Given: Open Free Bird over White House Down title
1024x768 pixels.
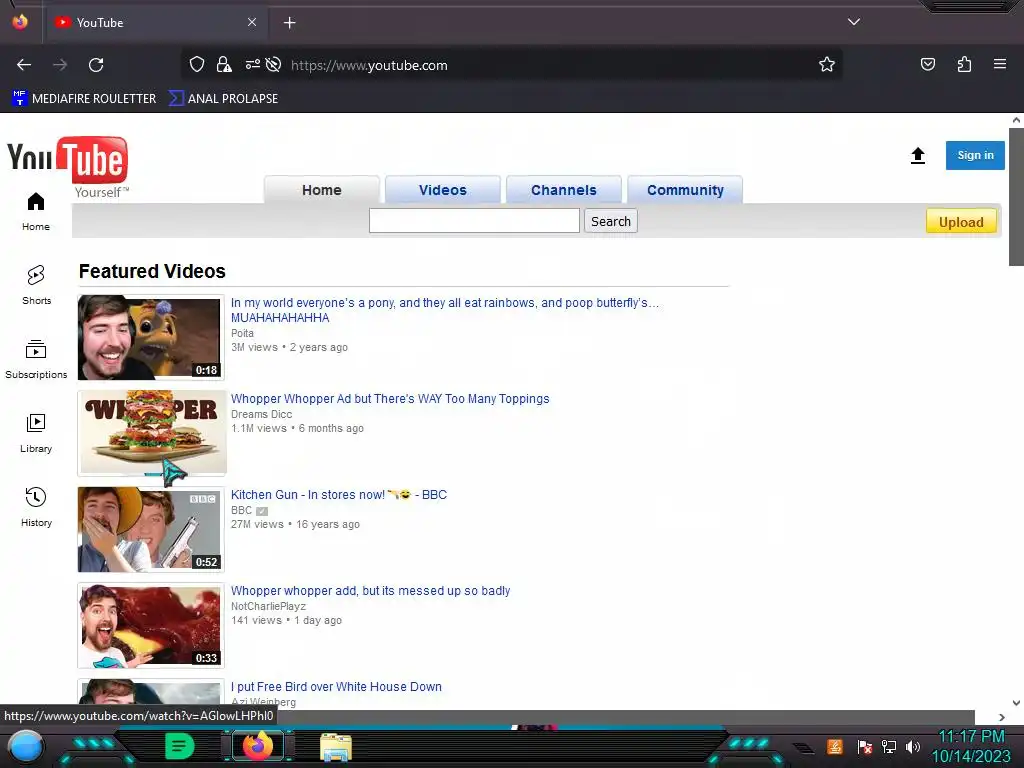Looking at the screenshot, I should 336,687.
